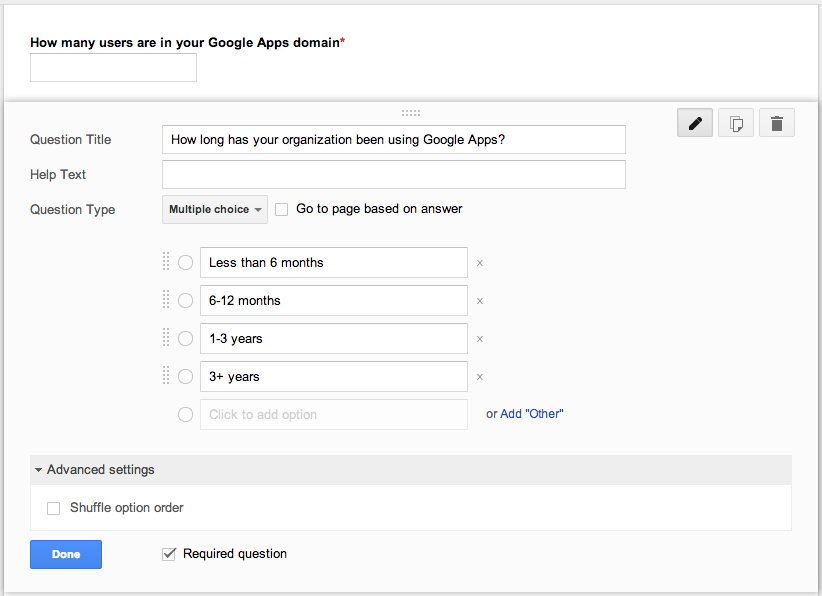Click the Add "Other" link

click(531, 414)
